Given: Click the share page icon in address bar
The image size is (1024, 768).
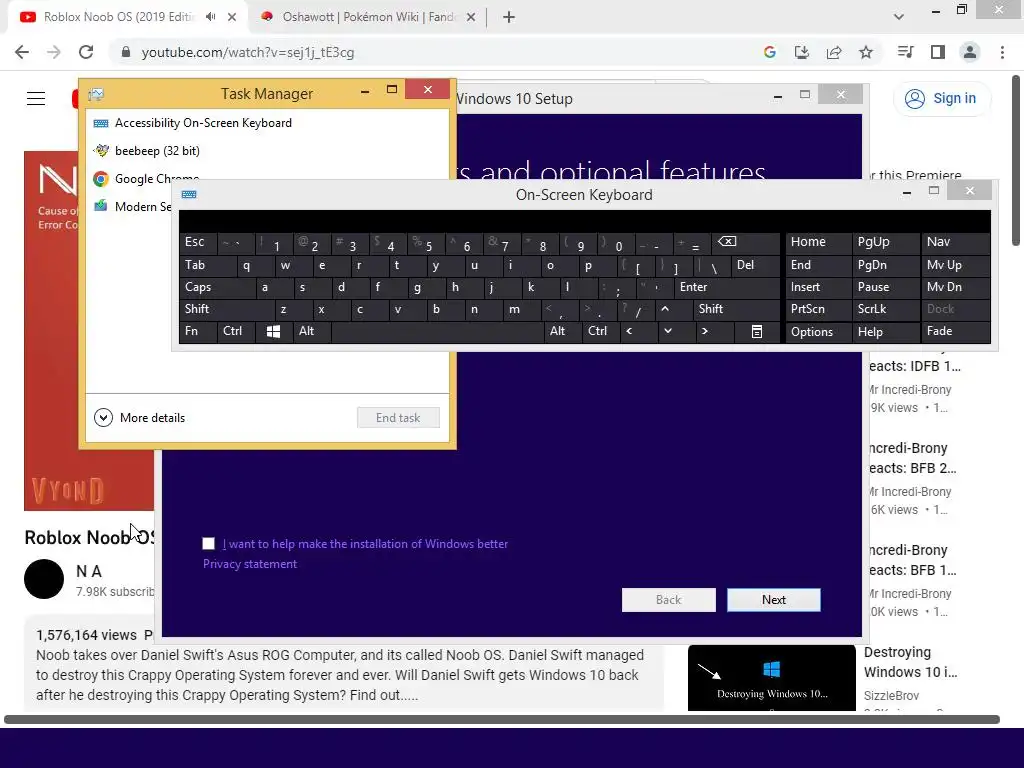Looking at the screenshot, I should (x=834, y=52).
